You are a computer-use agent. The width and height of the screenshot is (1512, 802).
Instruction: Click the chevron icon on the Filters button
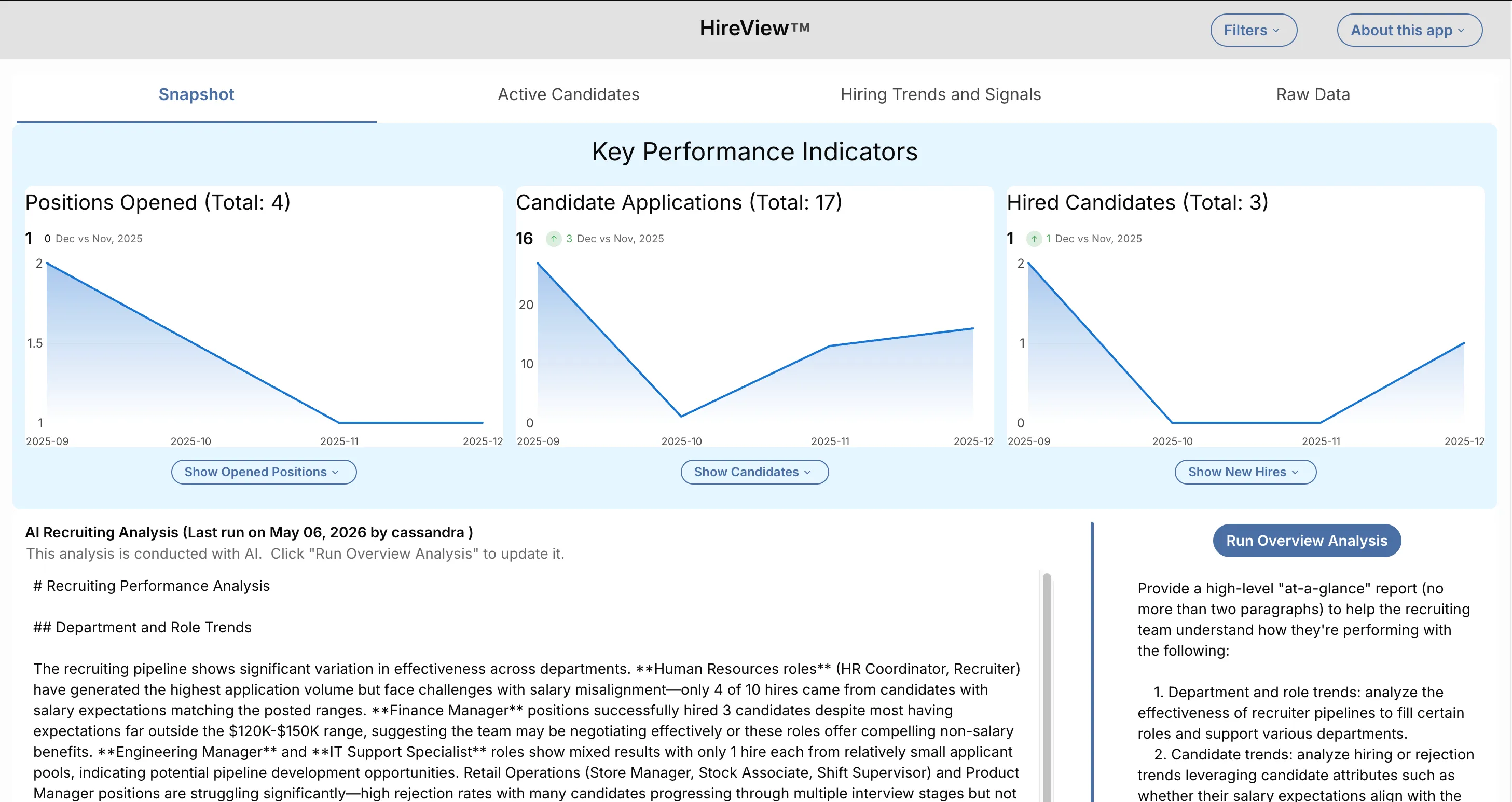[1275, 31]
